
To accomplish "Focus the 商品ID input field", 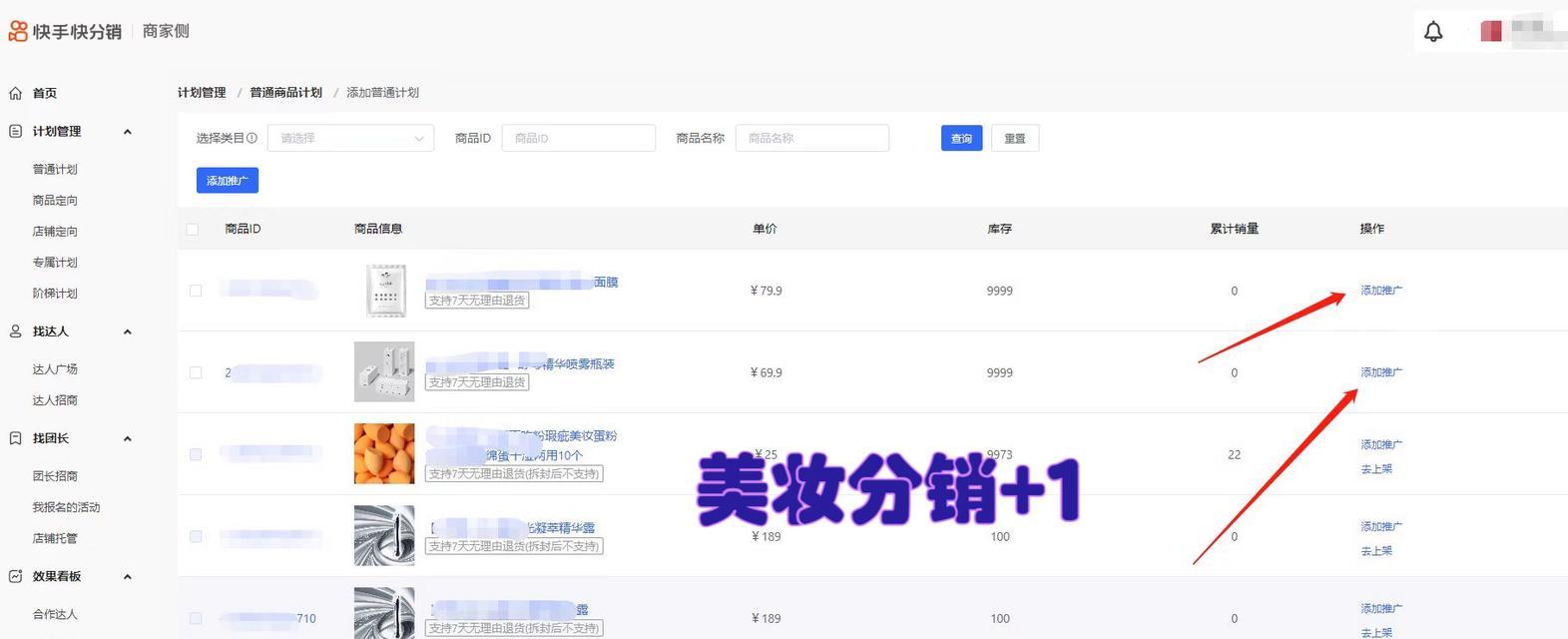I will pos(578,138).
